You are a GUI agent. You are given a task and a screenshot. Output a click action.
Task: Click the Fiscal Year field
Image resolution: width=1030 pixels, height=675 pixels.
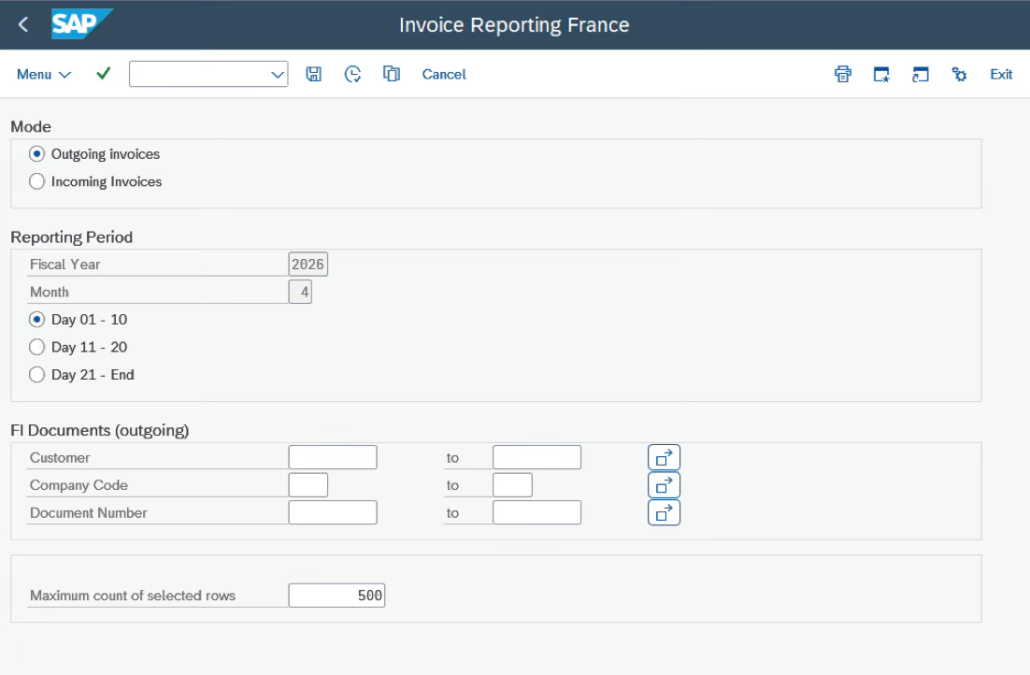[x=308, y=264]
